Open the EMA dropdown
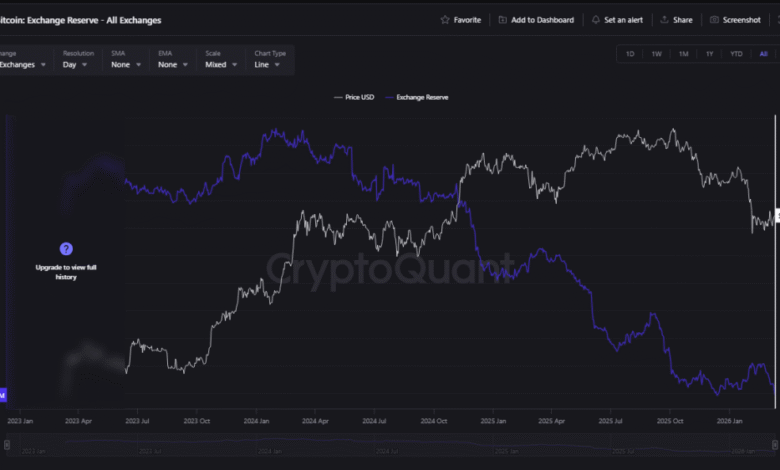 (x=172, y=64)
